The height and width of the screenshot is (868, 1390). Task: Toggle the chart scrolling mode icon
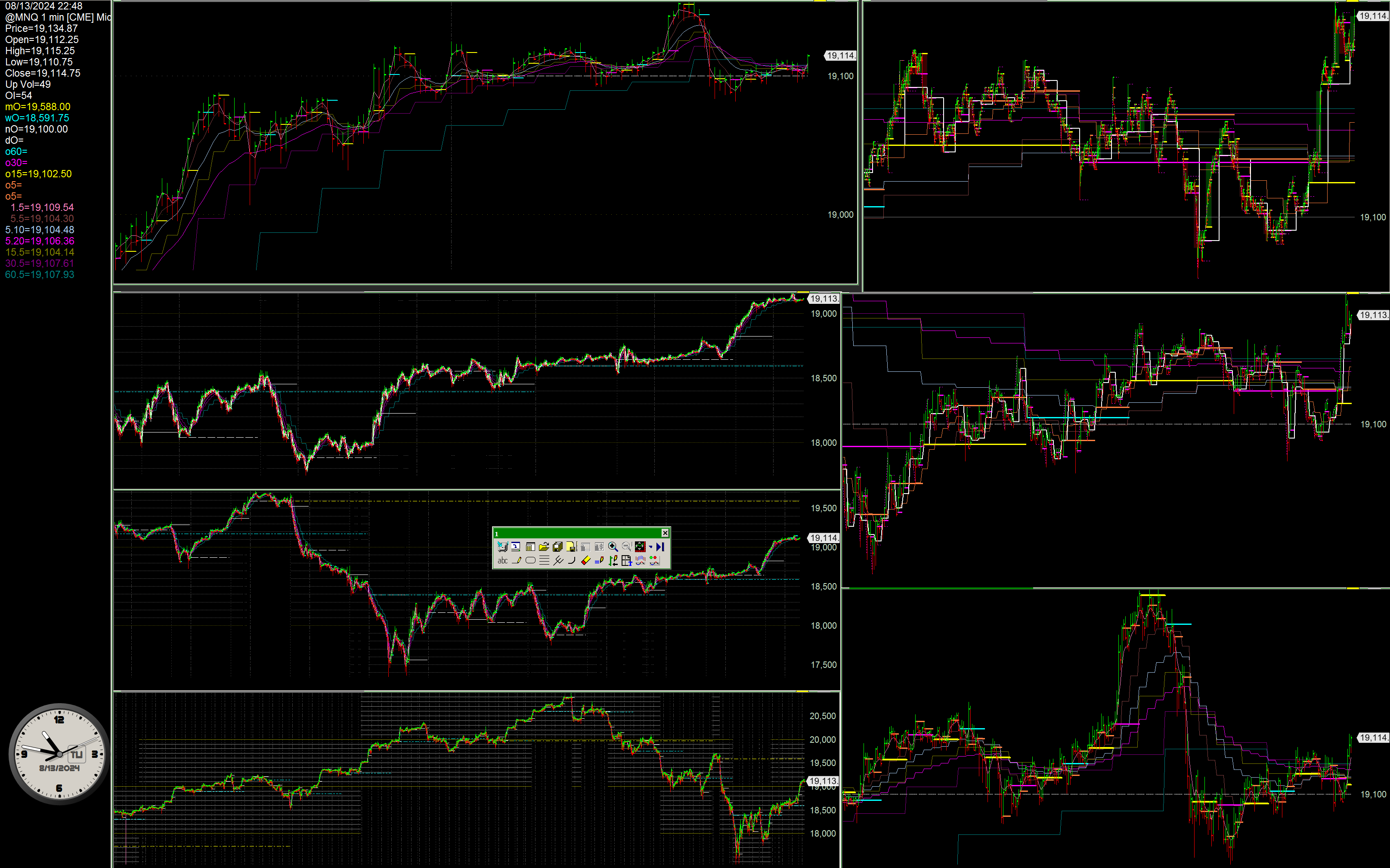640,547
